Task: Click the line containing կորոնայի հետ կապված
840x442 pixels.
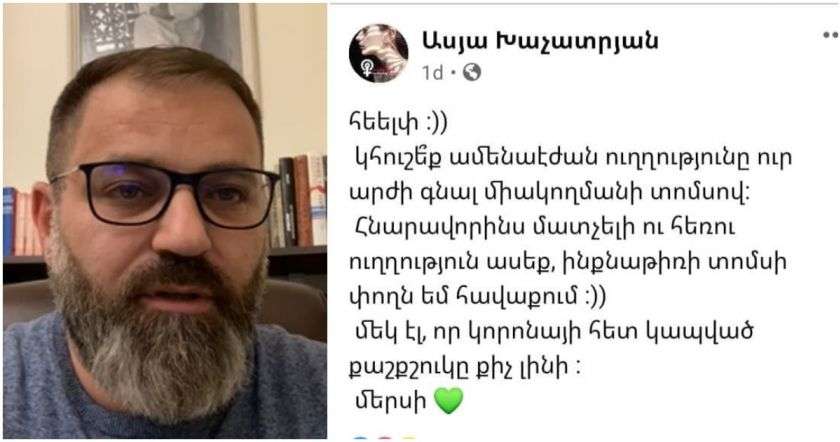Action: click(554, 332)
